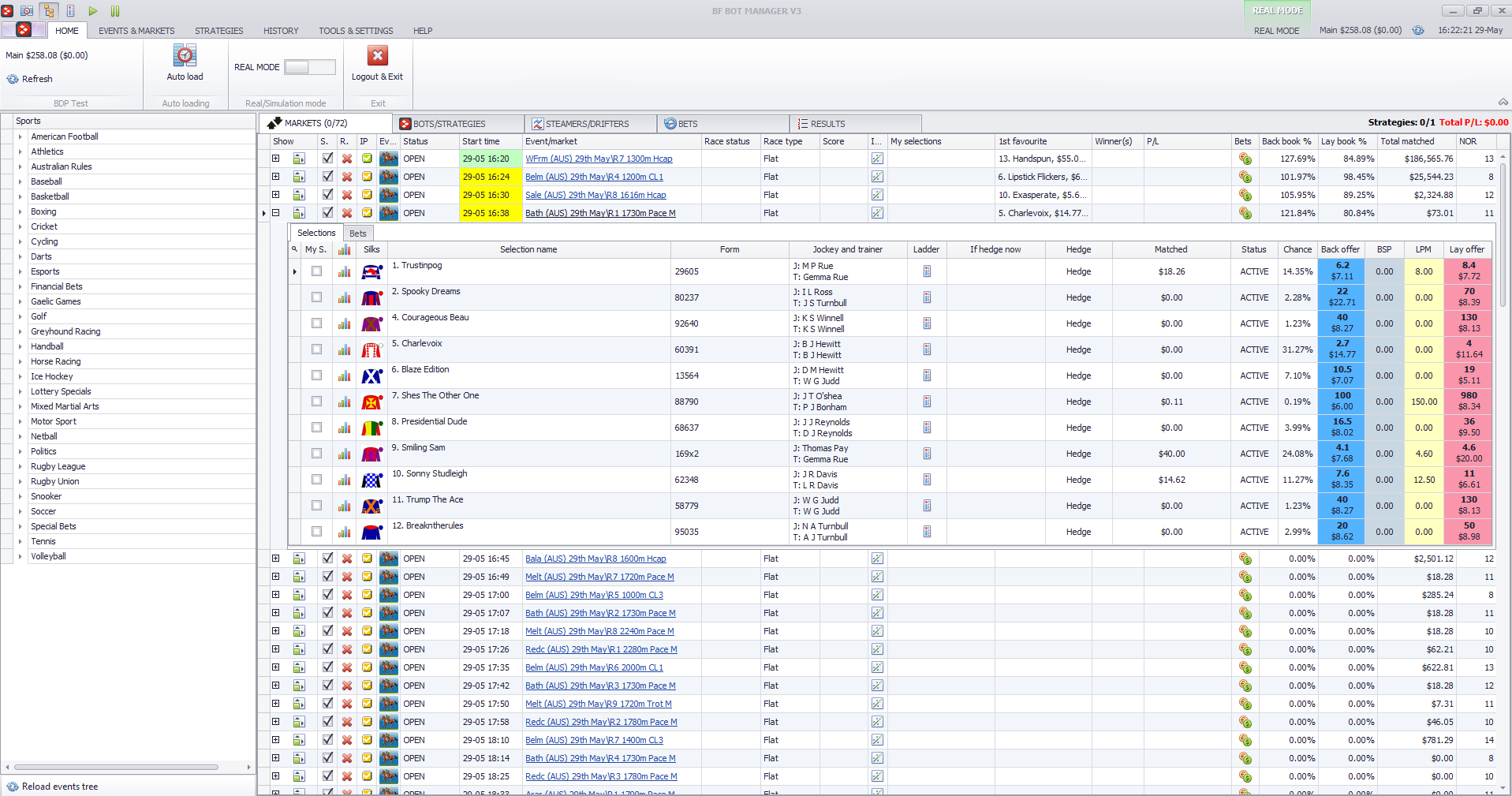The width and height of the screenshot is (1512, 796).
Task: Click horse racing event icon for Belm R4 row
Action: (388, 177)
